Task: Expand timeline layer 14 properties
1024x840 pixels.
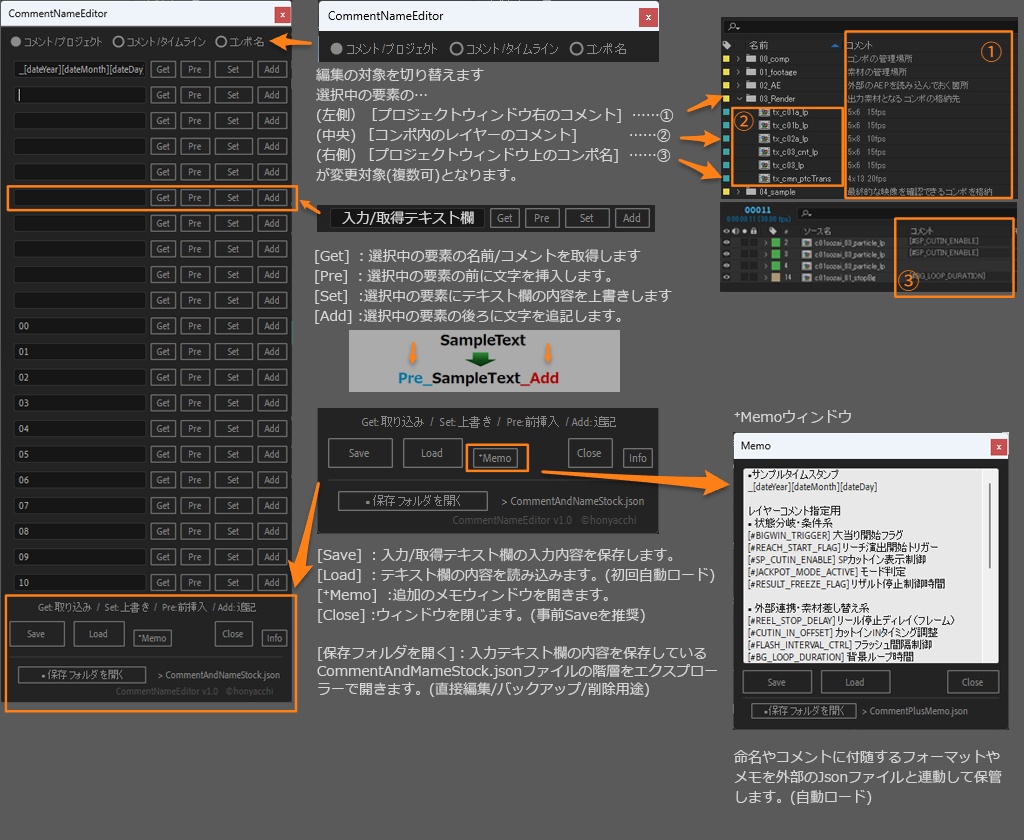Action: (765, 278)
